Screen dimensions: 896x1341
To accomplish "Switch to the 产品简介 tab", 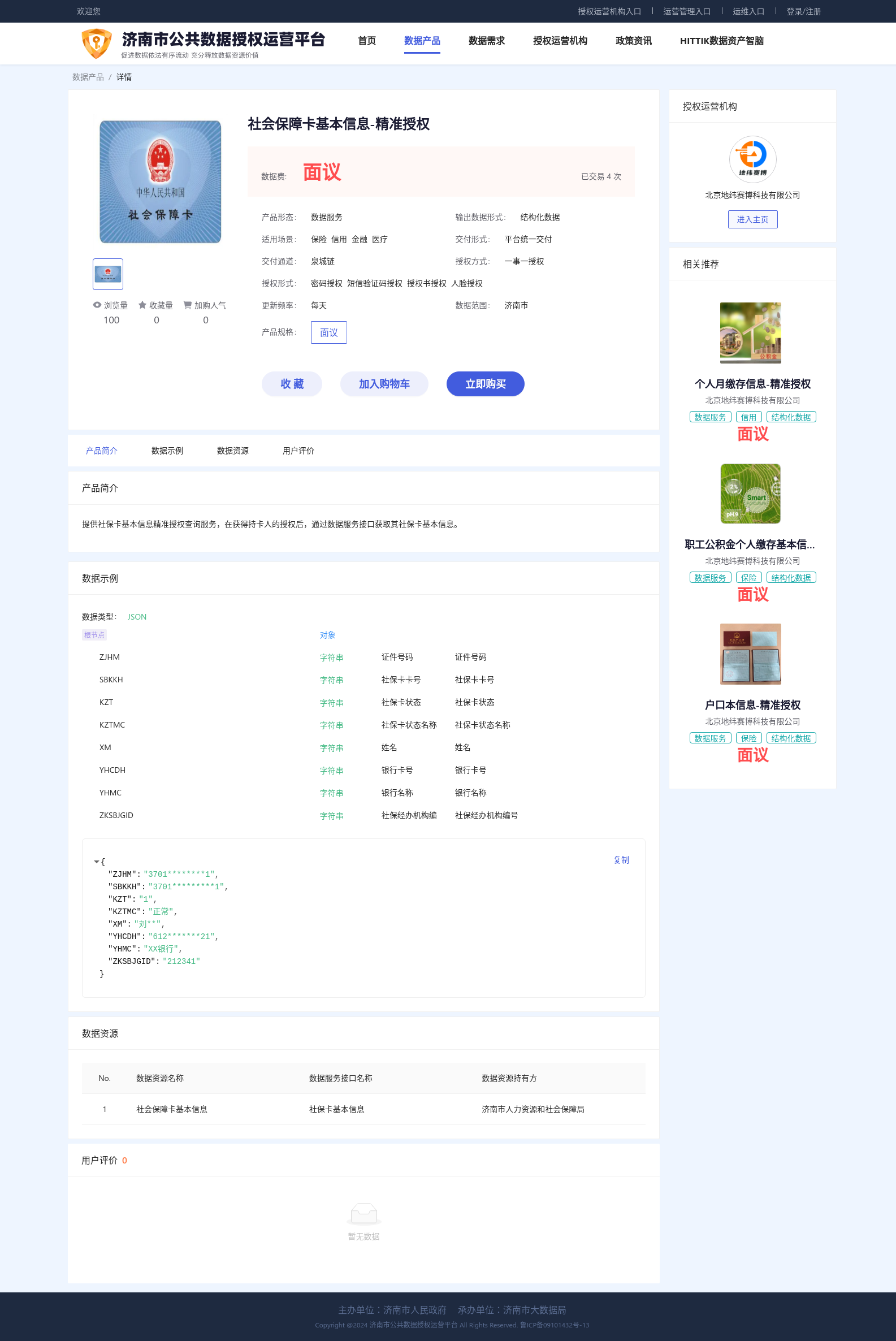I will click(x=102, y=451).
